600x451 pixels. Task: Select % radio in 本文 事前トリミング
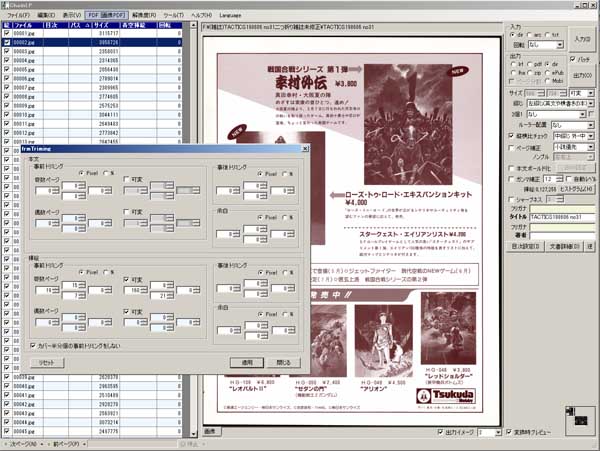coord(106,173)
